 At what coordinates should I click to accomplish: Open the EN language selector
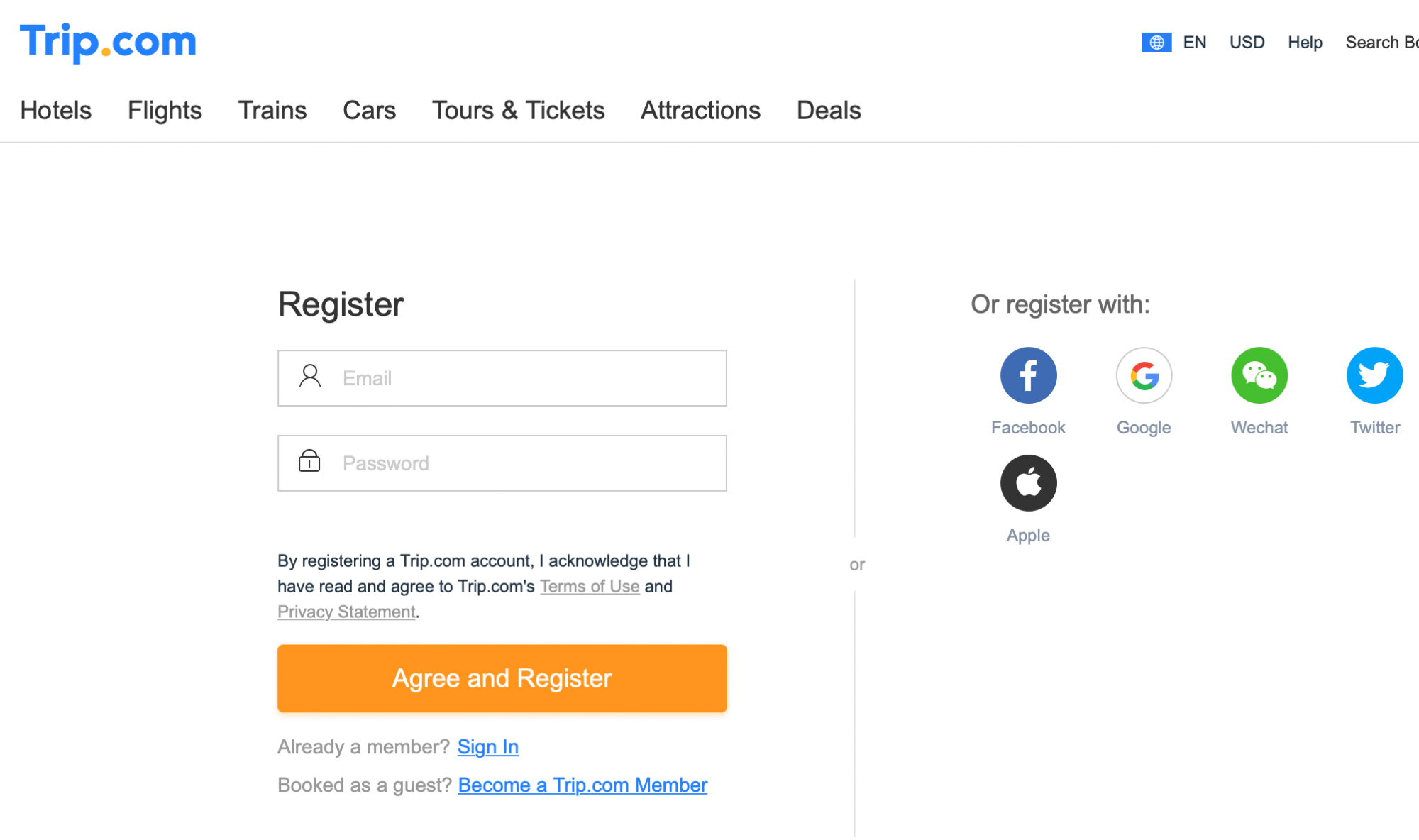(1195, 43)
